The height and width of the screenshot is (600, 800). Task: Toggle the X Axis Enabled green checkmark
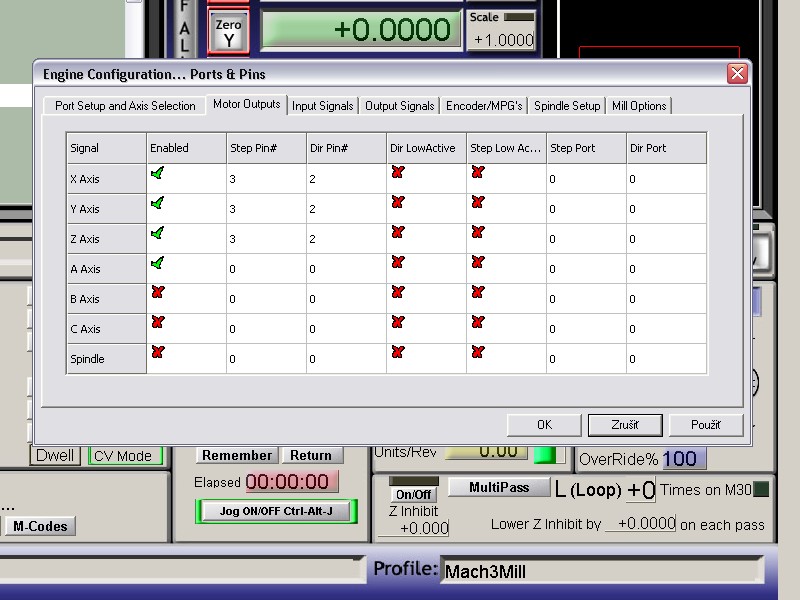click(157, 173)
